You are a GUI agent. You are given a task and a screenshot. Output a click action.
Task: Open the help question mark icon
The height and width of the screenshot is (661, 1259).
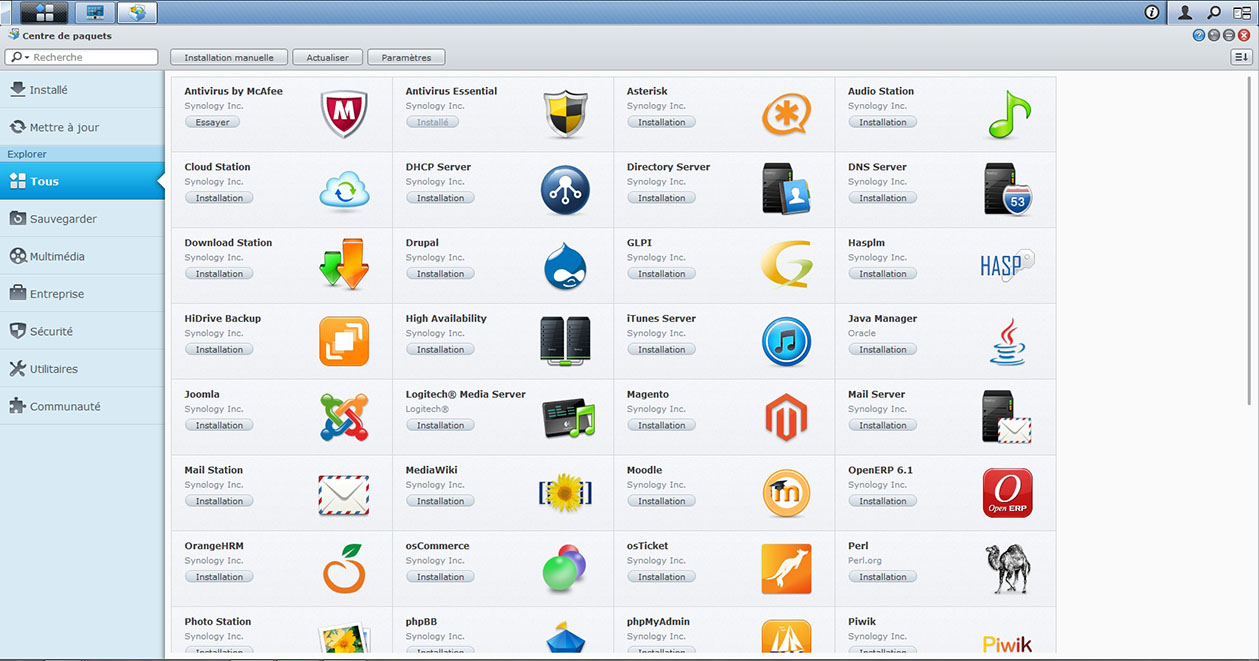[1199, 35]
